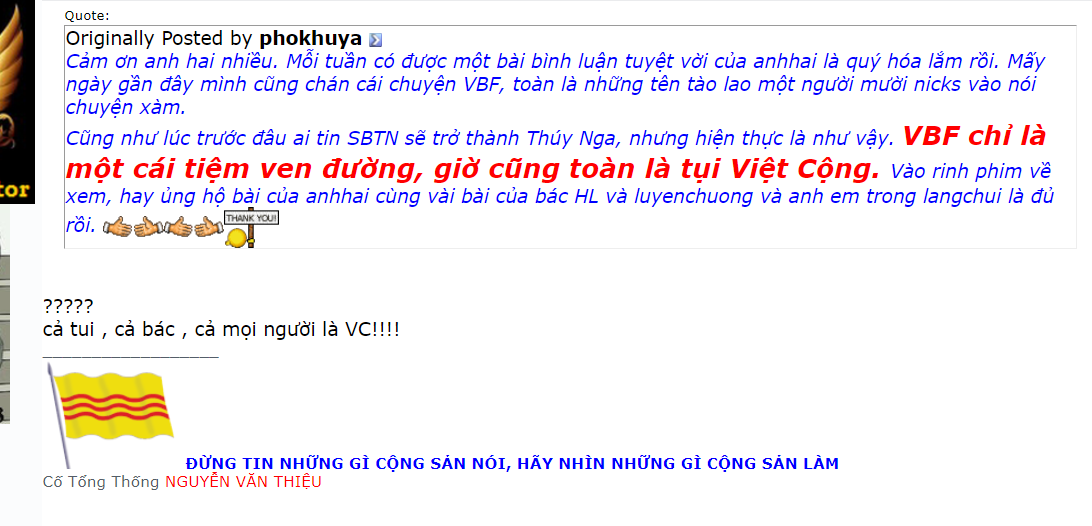Click the gray image below the avatar
The height and width of the screenshot is (526, 1092).
(x=5, y=315)
